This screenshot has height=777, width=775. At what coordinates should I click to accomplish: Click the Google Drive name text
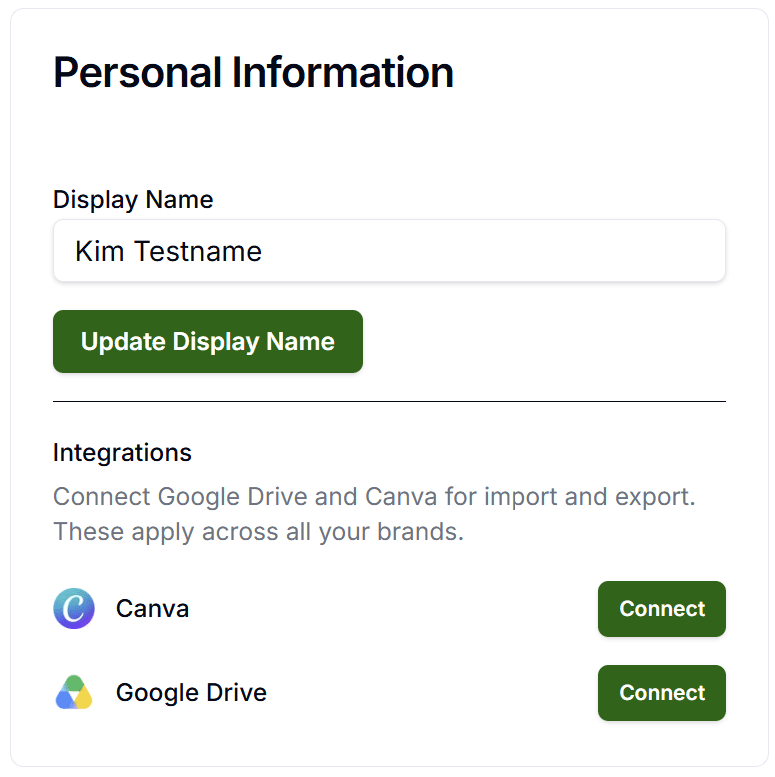click(x=191, y=693)
